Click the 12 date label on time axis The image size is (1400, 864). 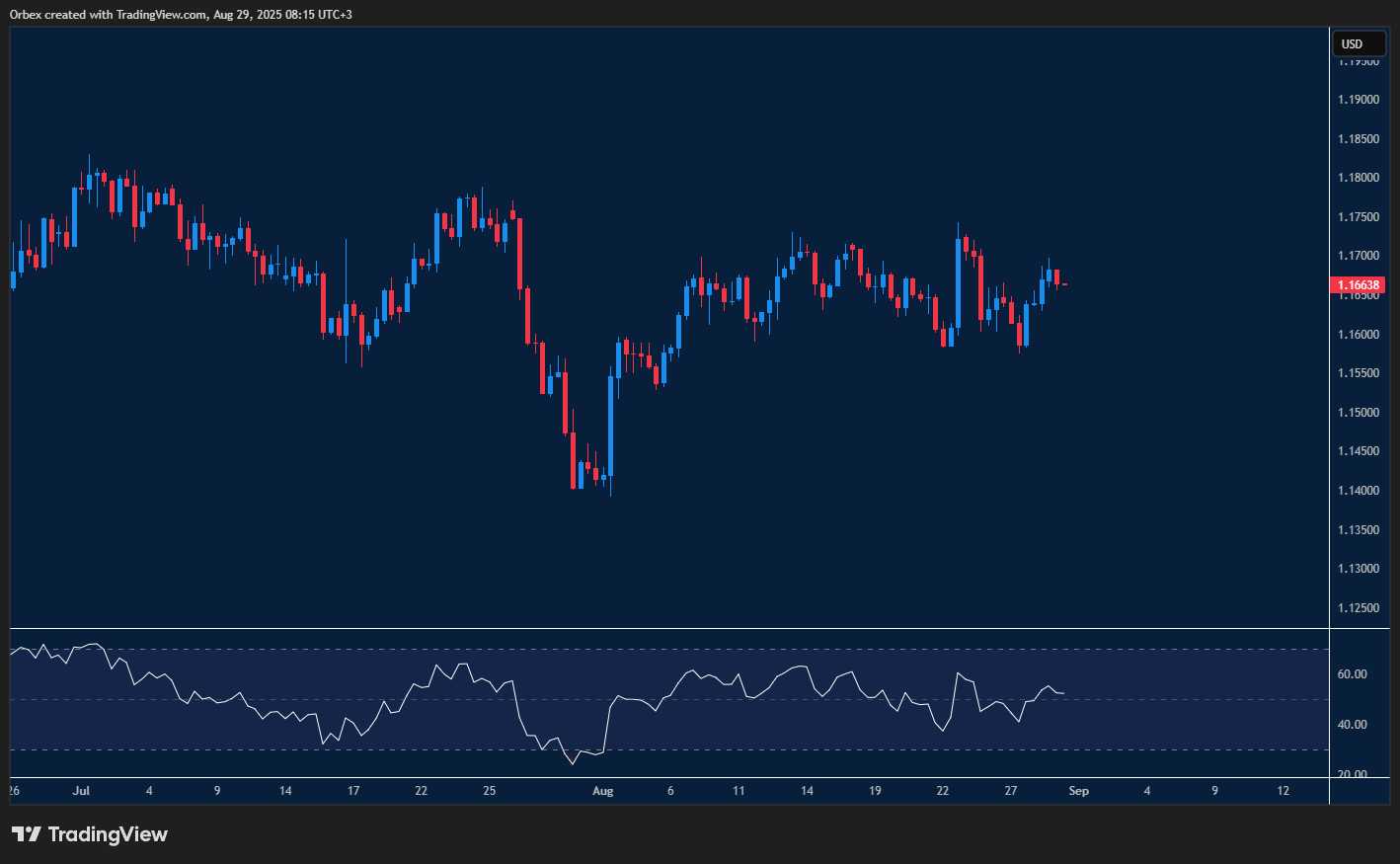tap(1283, 791)
